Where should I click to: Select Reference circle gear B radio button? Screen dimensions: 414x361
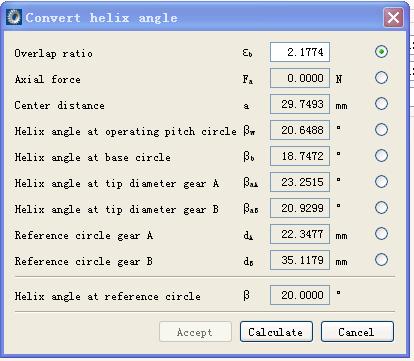(x=381, y=260)
